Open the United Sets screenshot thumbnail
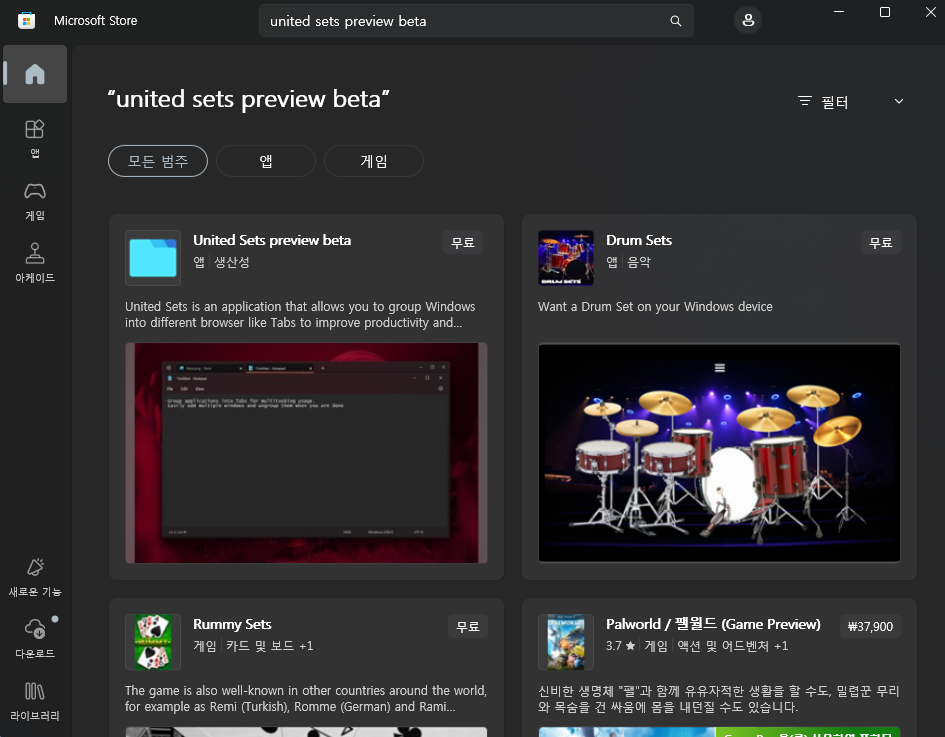 coord(306,453)
